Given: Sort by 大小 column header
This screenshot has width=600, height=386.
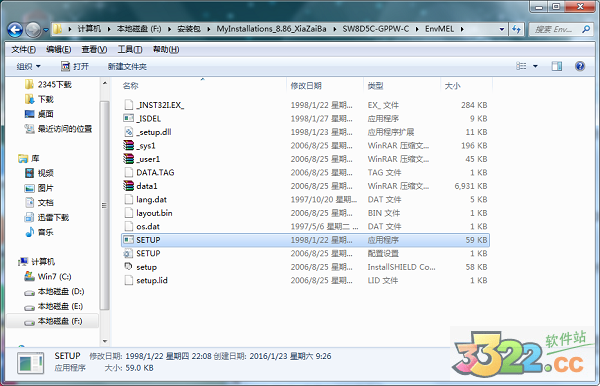Looking at the screenshot, I should pos(452,86).
